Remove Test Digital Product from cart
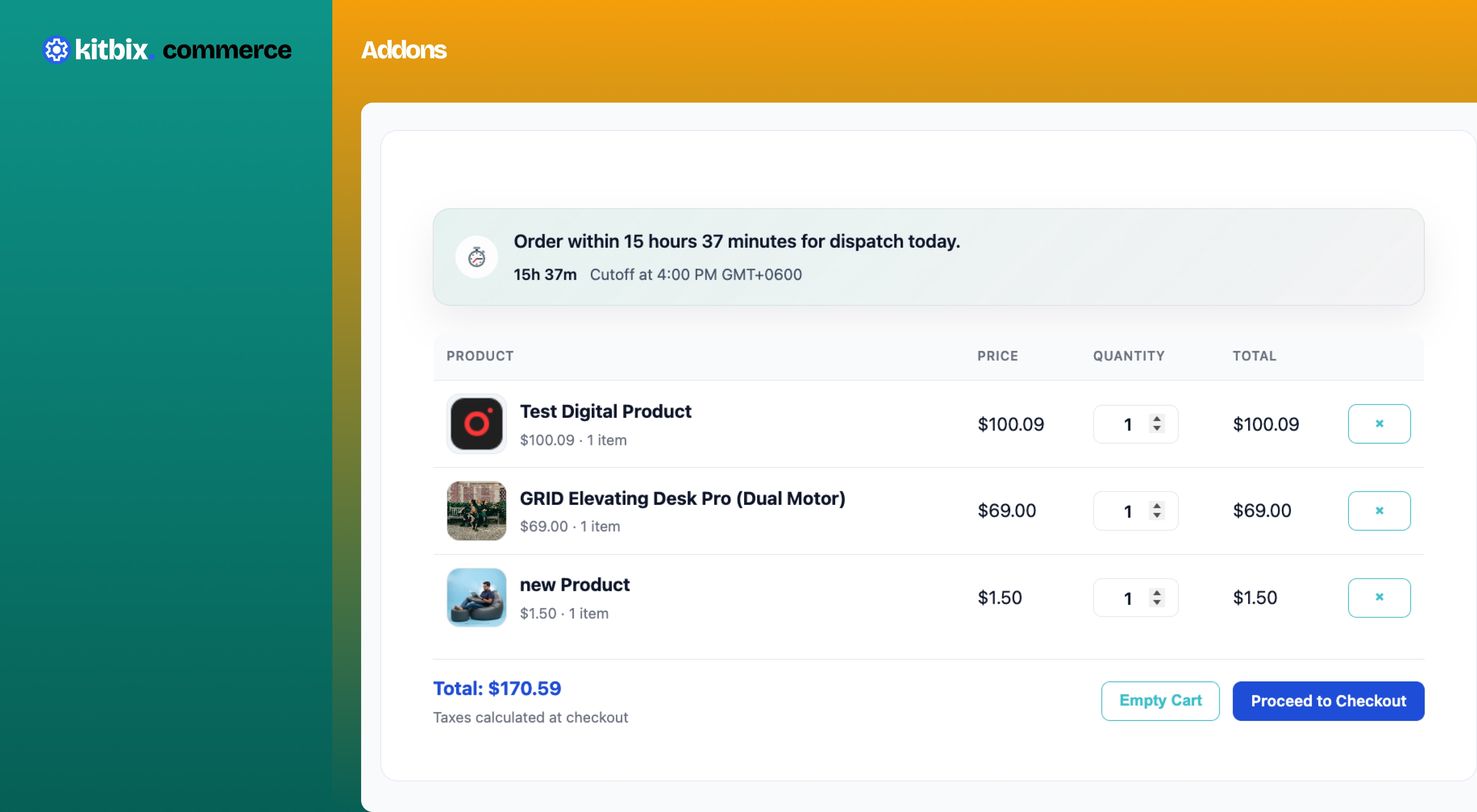The width and height of the screenshot is (1477, 812). [1379, 423]
